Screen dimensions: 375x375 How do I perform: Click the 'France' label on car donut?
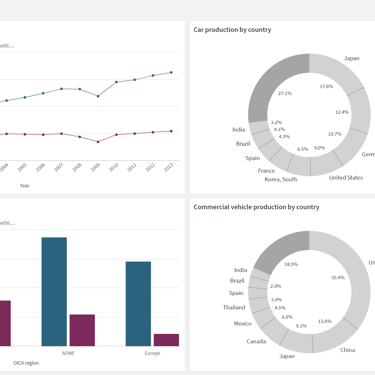pos(266,171)
